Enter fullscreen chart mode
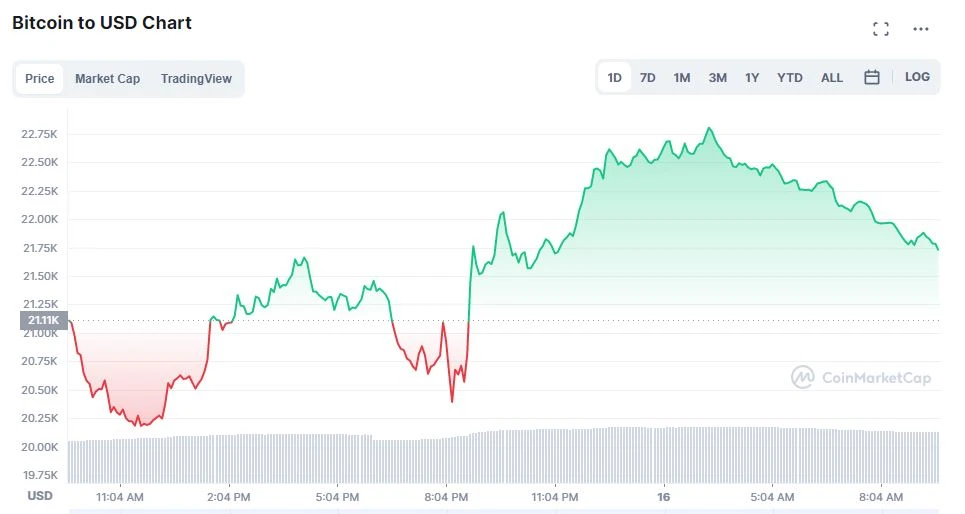This screenshot has height=514, width=965. pos(881,29)
